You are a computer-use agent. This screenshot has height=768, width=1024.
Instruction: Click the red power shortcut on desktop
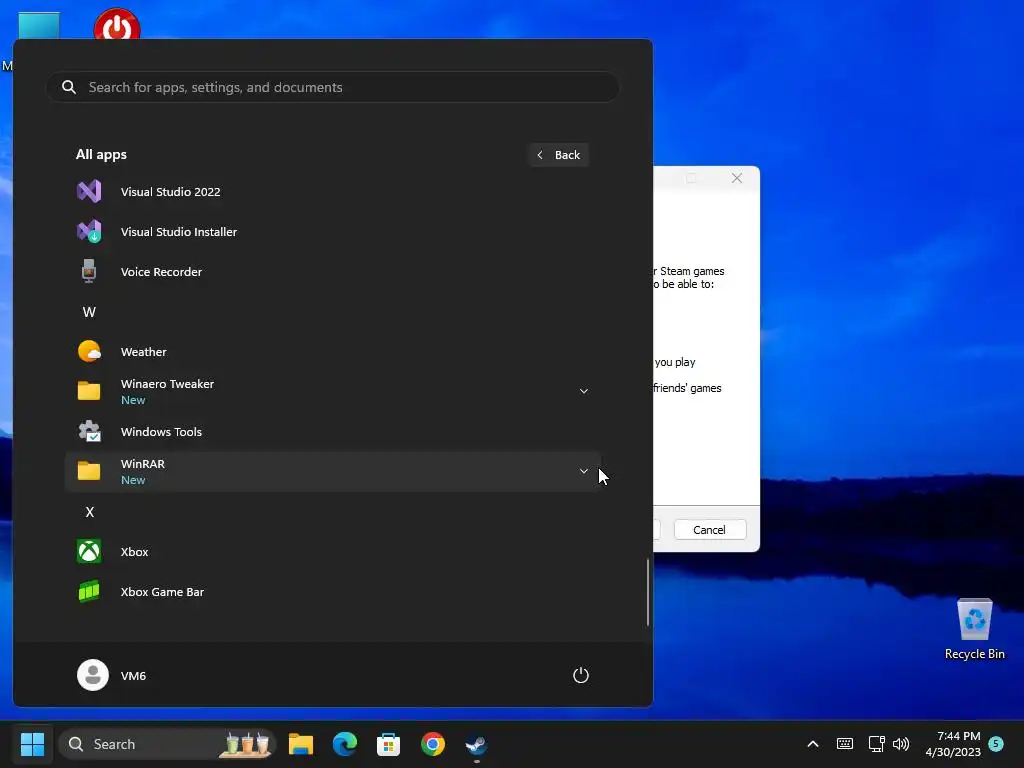117,24
